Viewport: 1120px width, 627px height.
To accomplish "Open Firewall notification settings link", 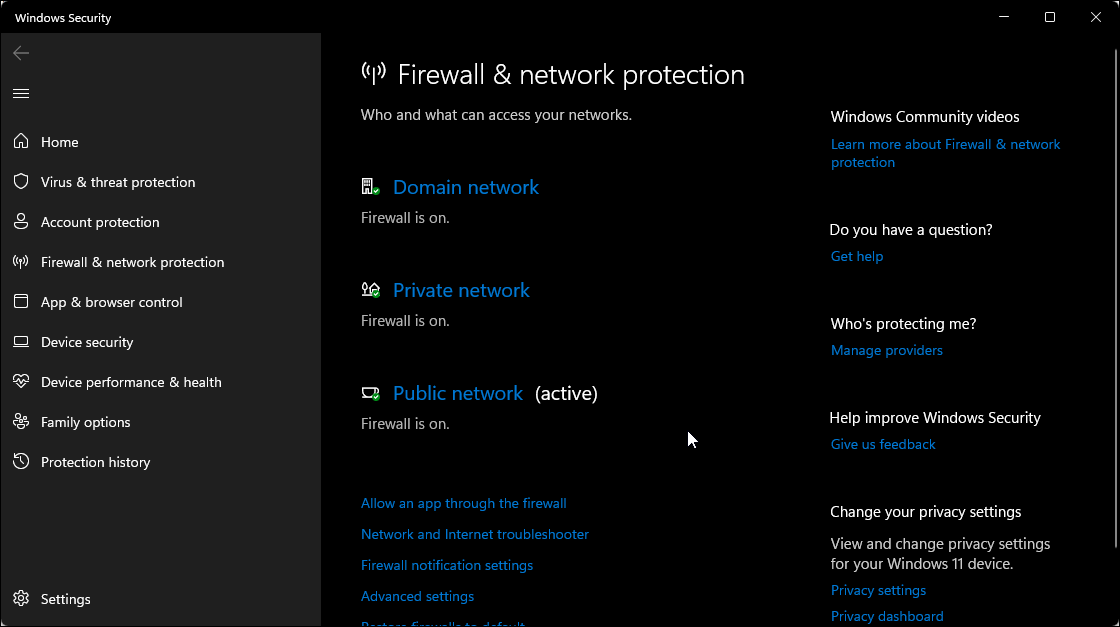I will [447, 566].
